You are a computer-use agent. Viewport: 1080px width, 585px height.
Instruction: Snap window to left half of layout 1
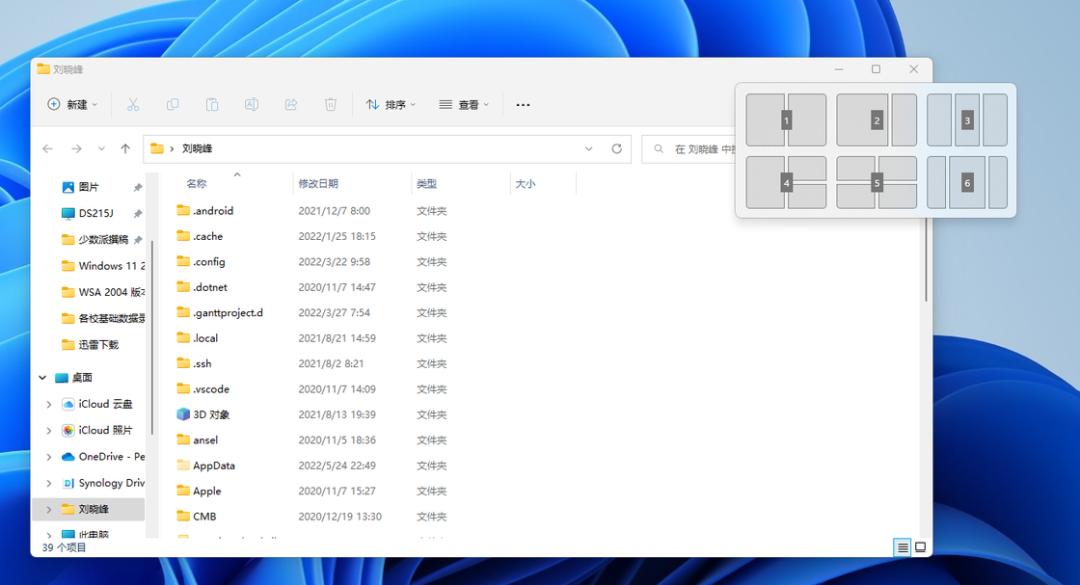[x=765, y=120]
